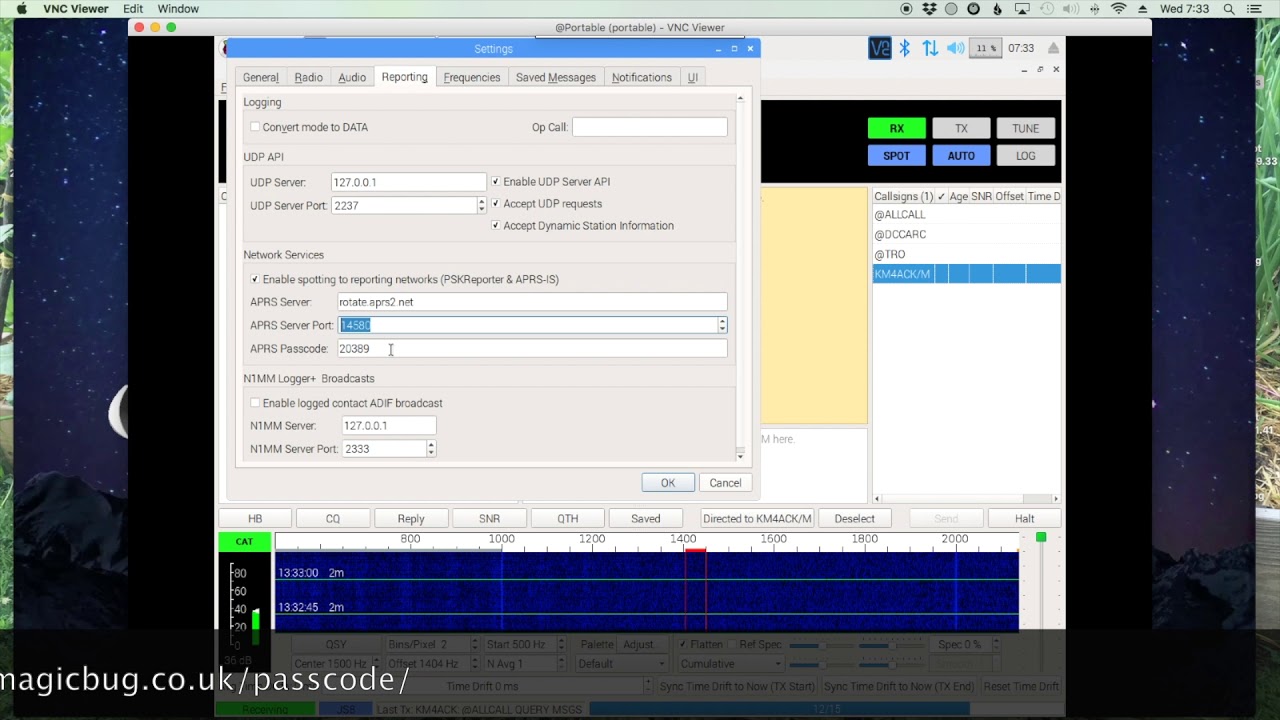Screen dimensions: 1280x720
Task: Close the Settings dialog with the X
Action: pyautogui.click(x=750, y=48)
